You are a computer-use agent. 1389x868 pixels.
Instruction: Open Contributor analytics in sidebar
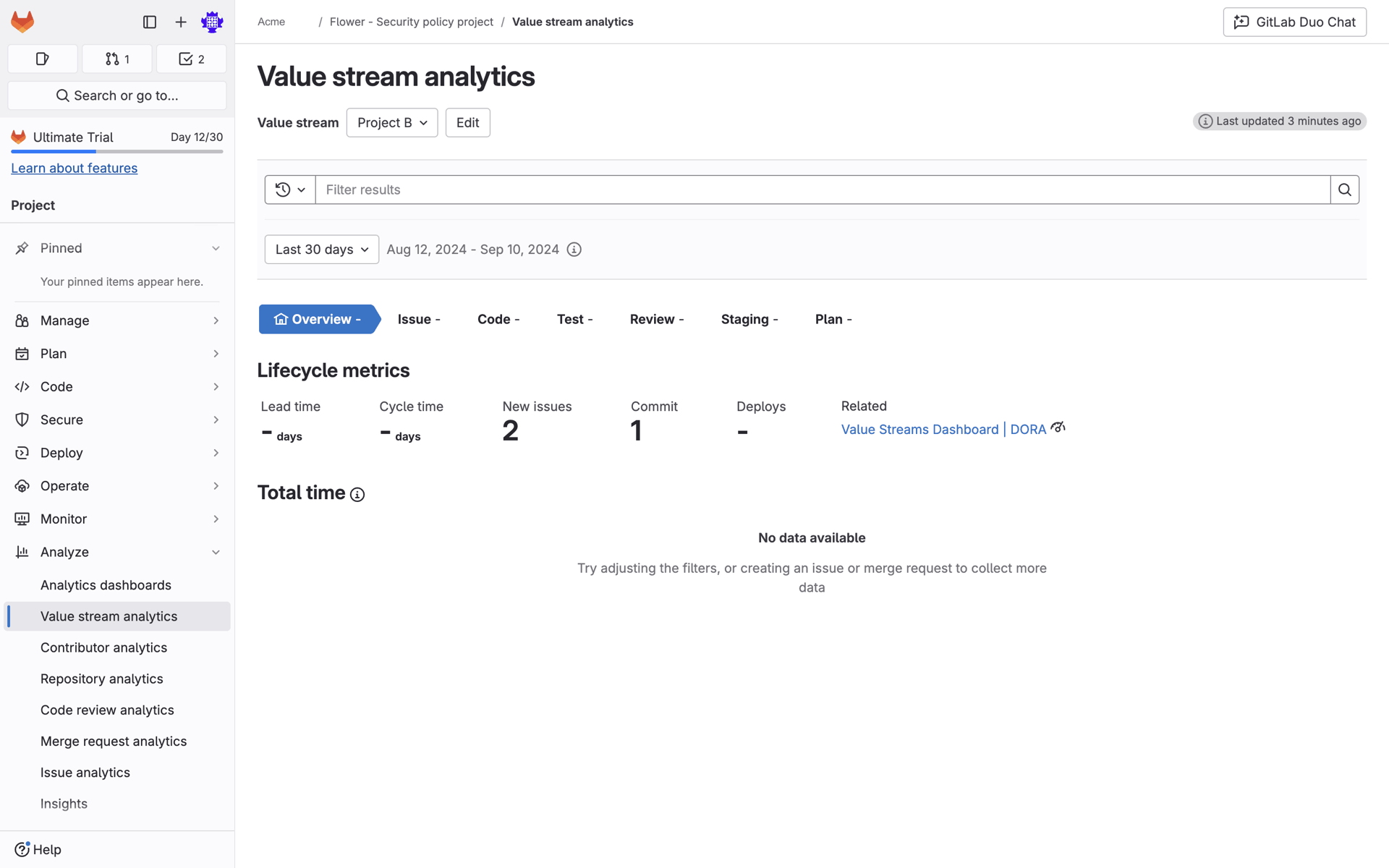(x=117, y=647)
